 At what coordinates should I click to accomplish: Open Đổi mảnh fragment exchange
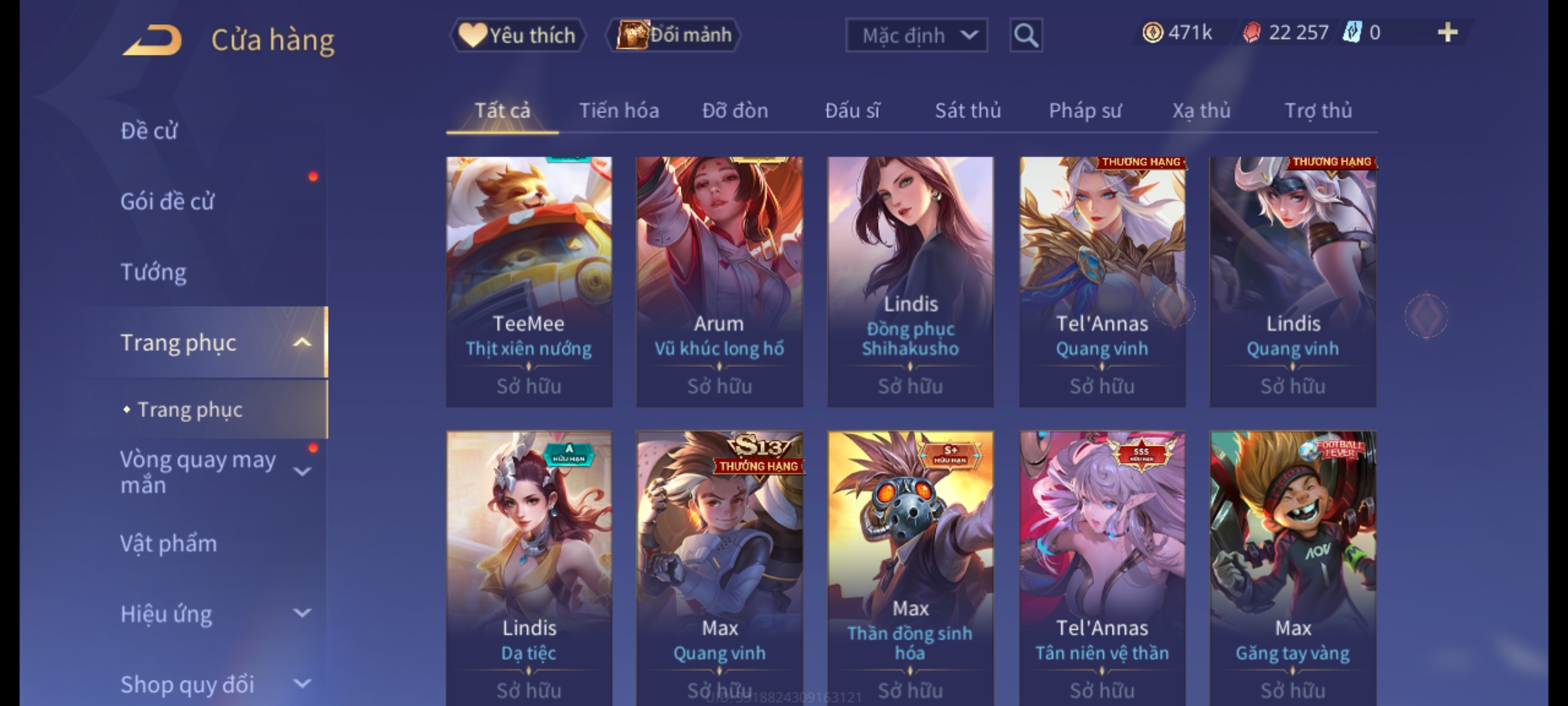673,35
